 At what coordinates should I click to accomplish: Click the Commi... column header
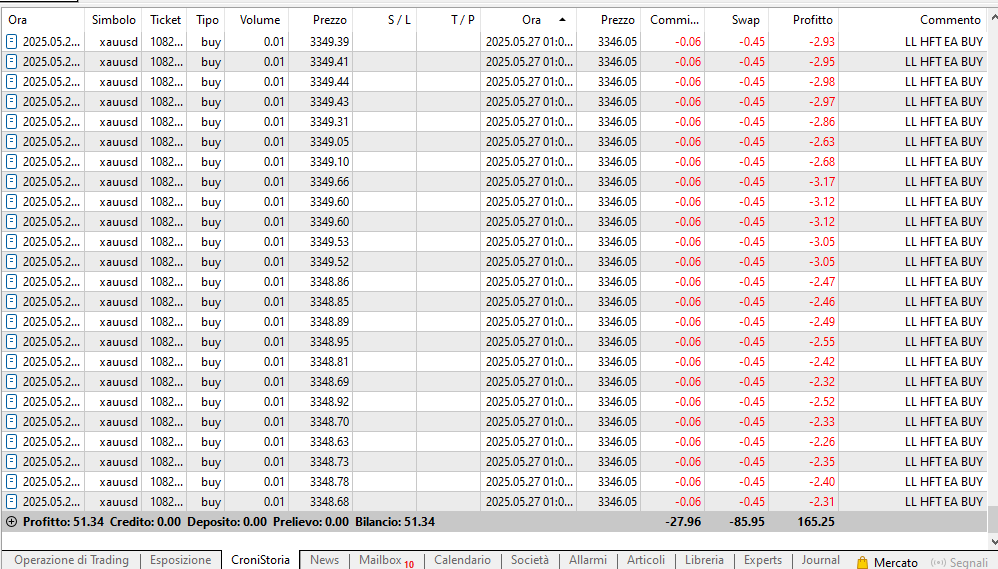(674, 20)
